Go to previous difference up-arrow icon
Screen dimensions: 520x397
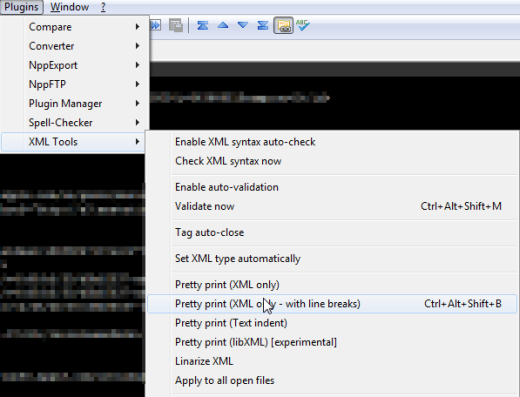point(223,25)
